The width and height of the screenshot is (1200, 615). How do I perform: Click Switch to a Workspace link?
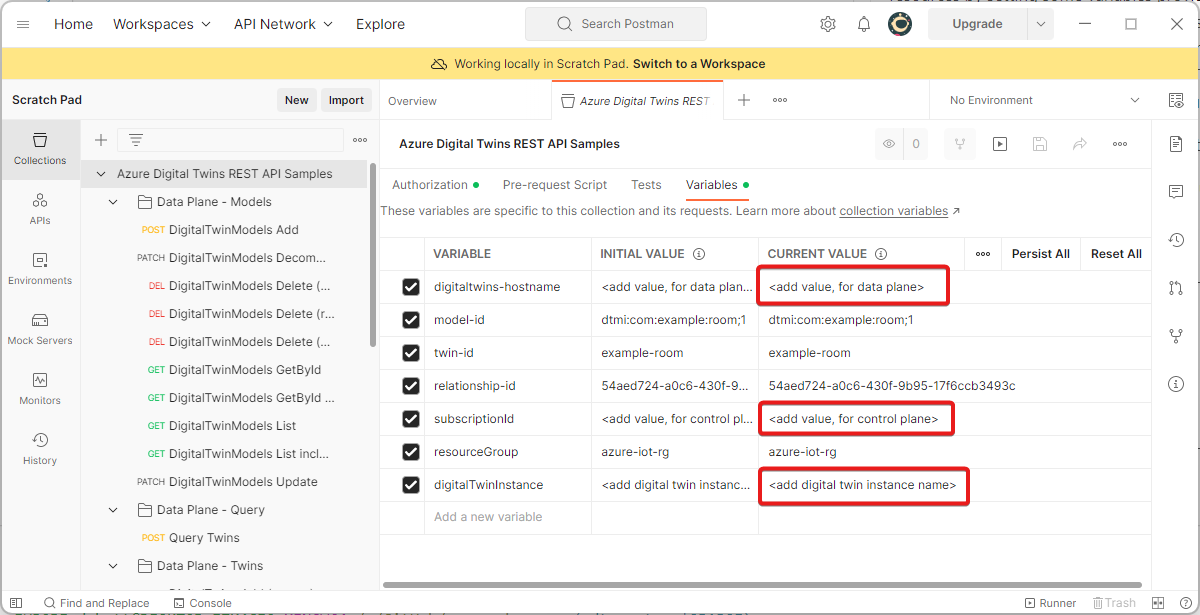coord(699,64)
